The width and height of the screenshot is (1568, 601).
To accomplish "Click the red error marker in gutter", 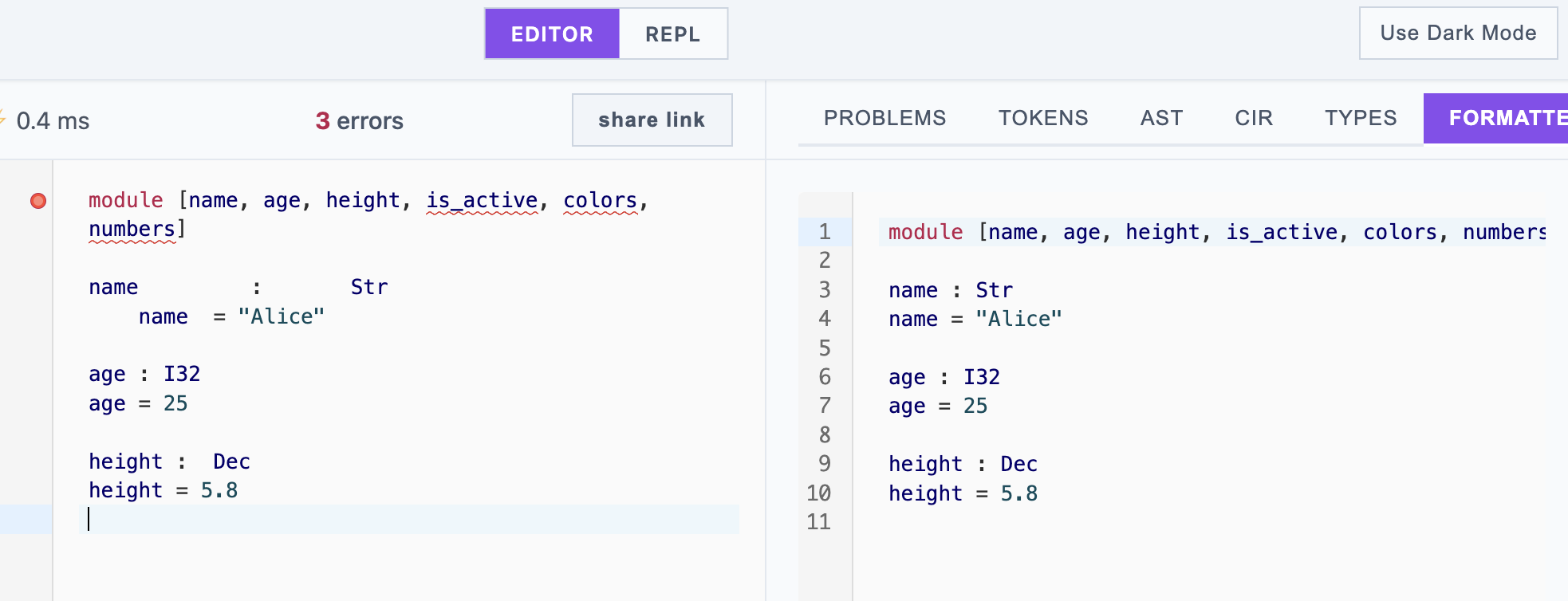I will (38, 201).
